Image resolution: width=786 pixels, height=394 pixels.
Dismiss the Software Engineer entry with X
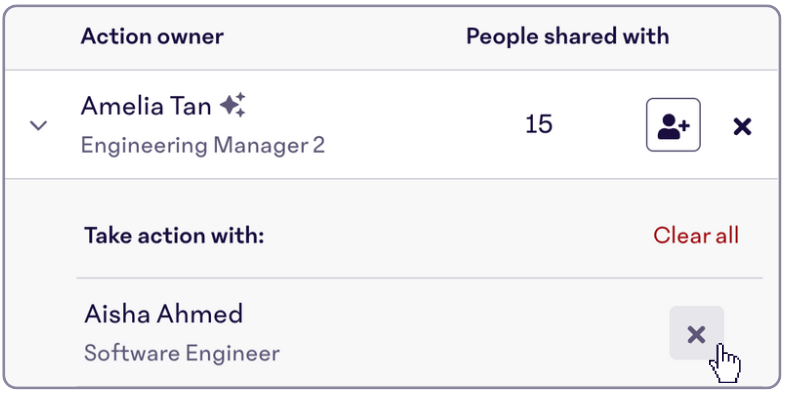click(696, 333)
